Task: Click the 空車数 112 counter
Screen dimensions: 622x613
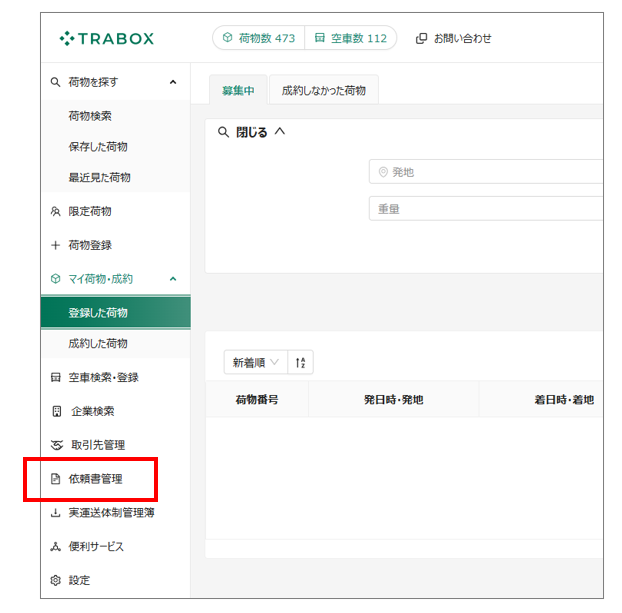Action: pyautogui.click(x=351, y=38)
